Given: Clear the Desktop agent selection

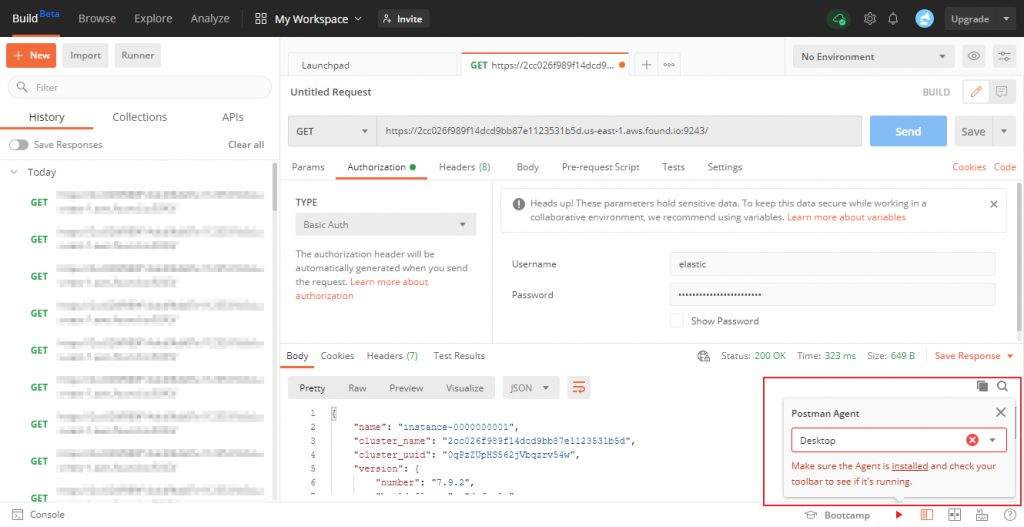Looking at the screenshot, I should click(x=972, y=440).
